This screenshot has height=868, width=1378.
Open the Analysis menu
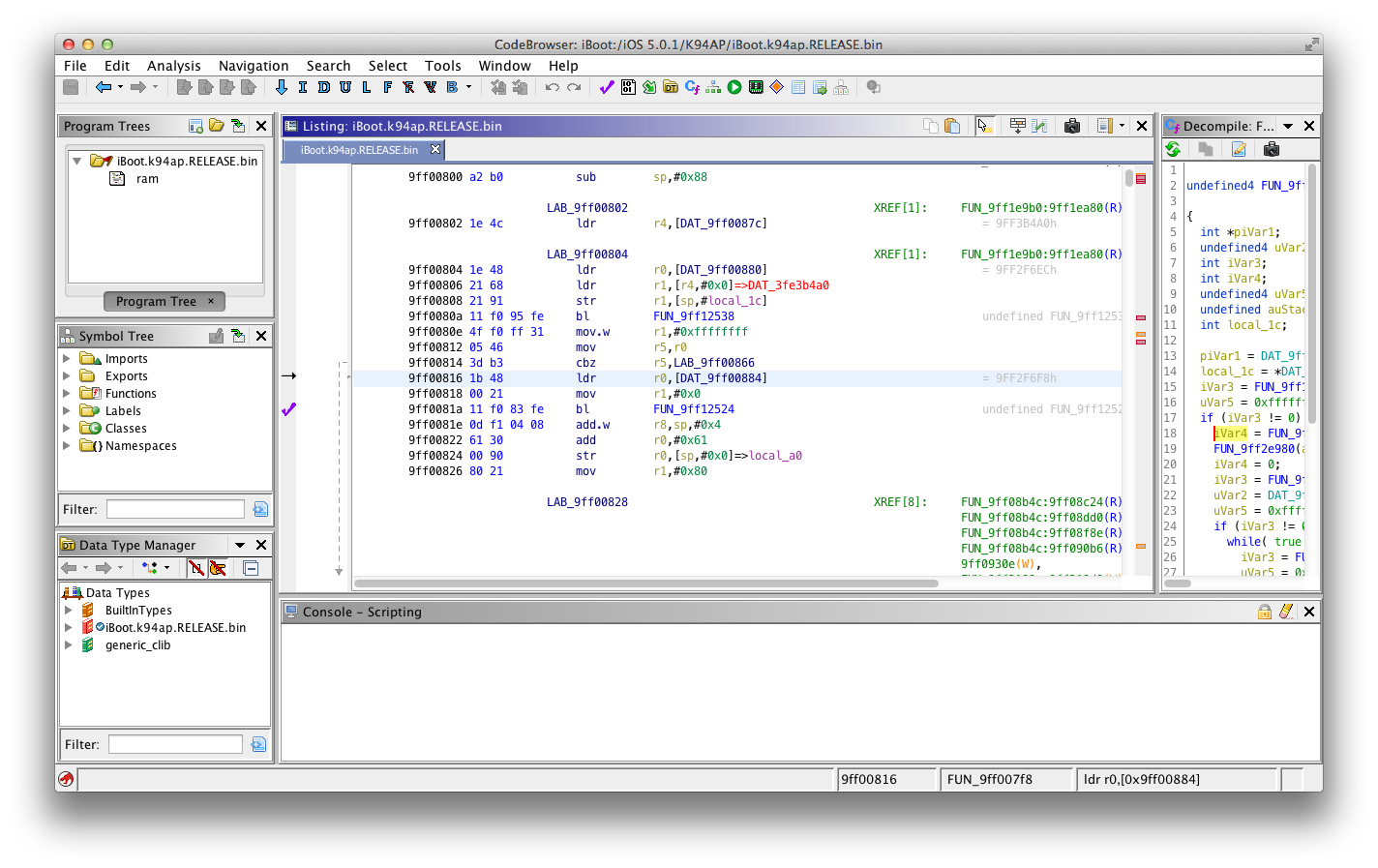click(174, 66)
